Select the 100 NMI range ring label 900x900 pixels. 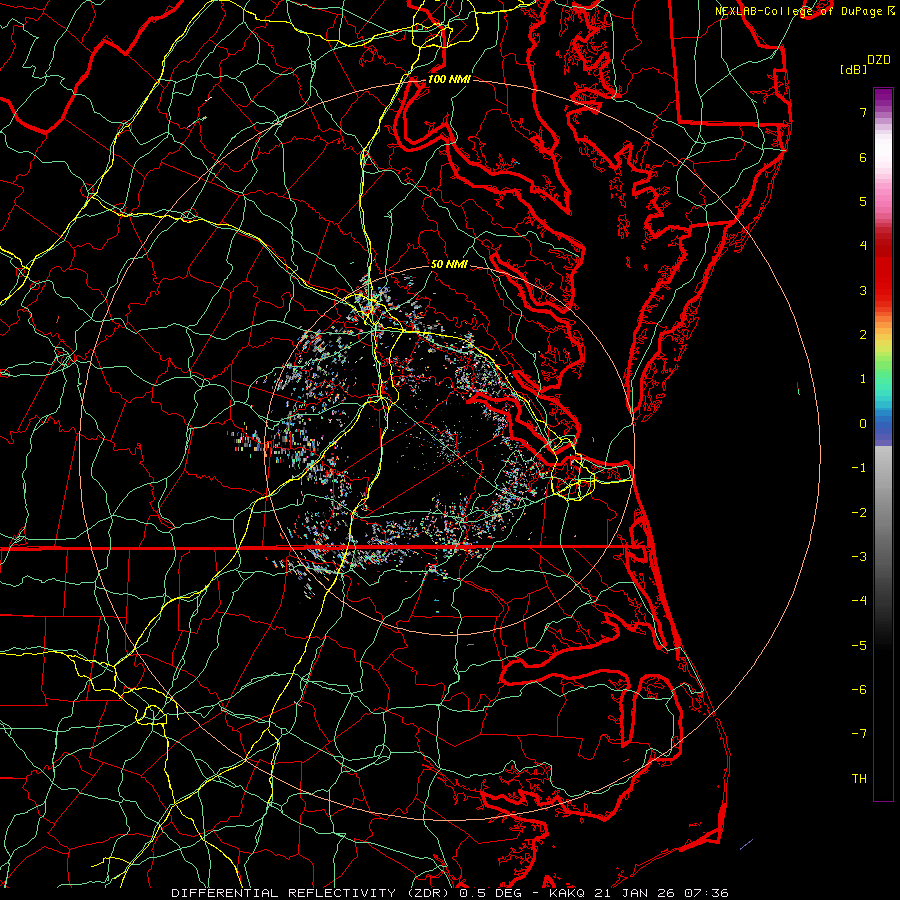coord(448,79)
